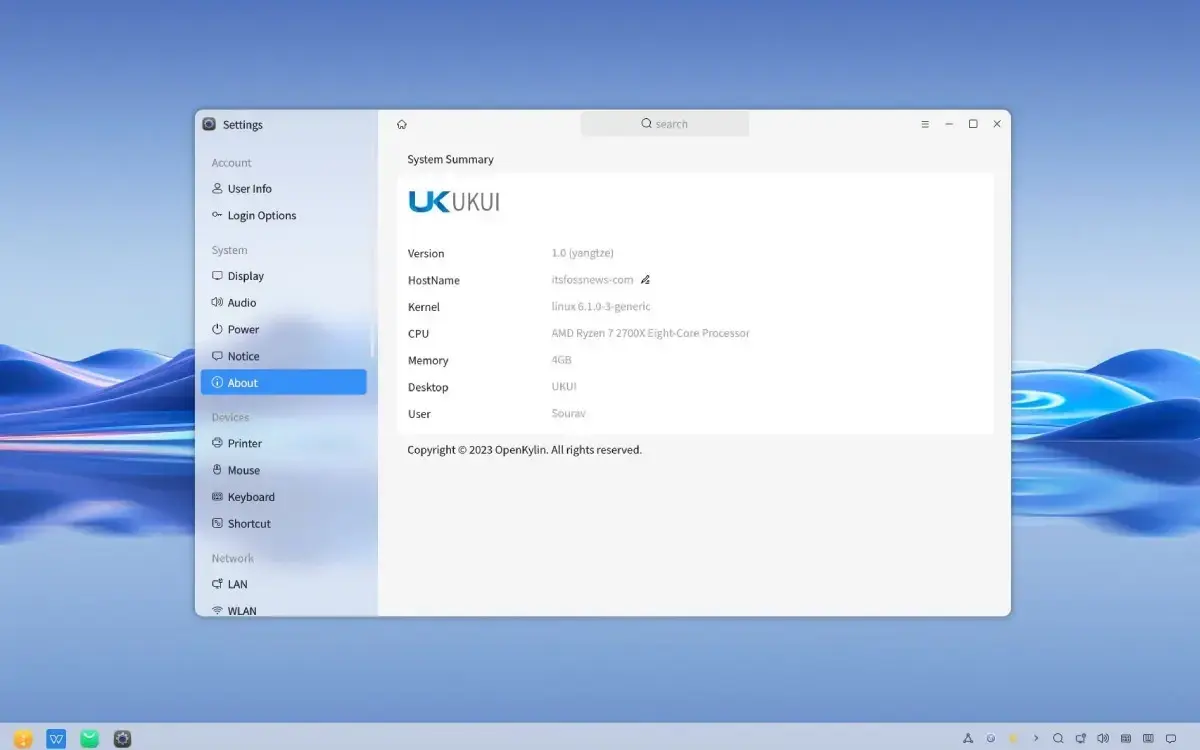
Task: Open WLAN network settings
Action: coord(283,609)
